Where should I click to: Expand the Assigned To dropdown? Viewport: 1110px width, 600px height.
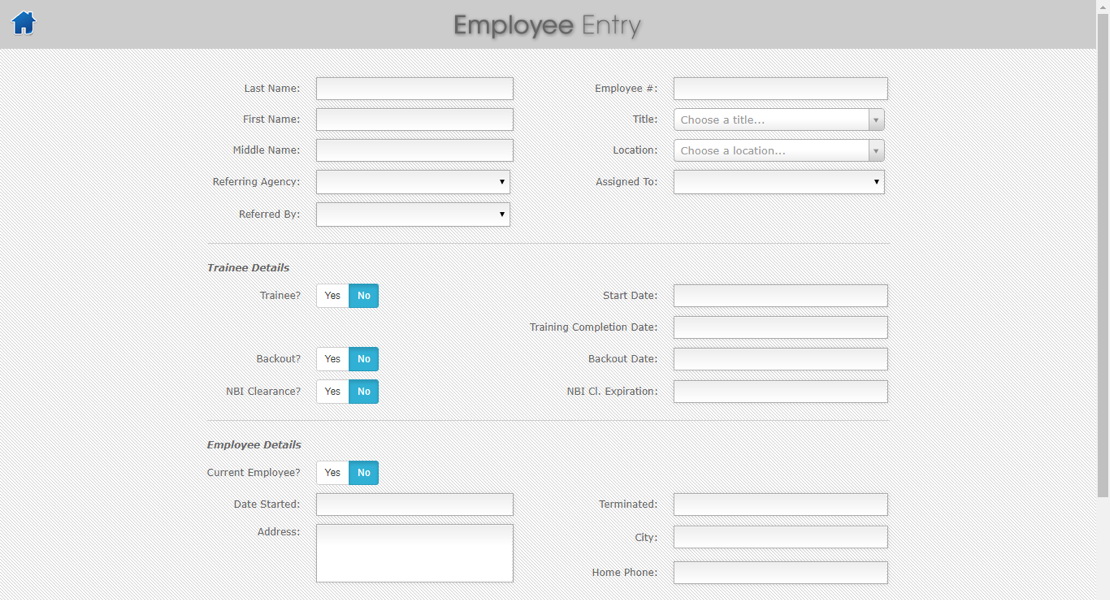tap(778, 181)
